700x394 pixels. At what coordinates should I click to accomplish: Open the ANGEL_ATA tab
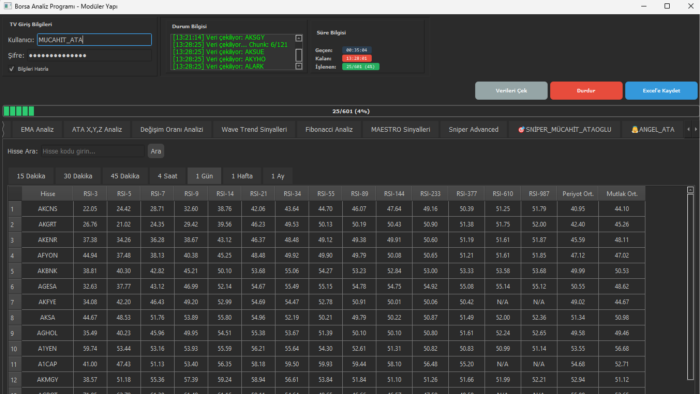coord(653,129)
